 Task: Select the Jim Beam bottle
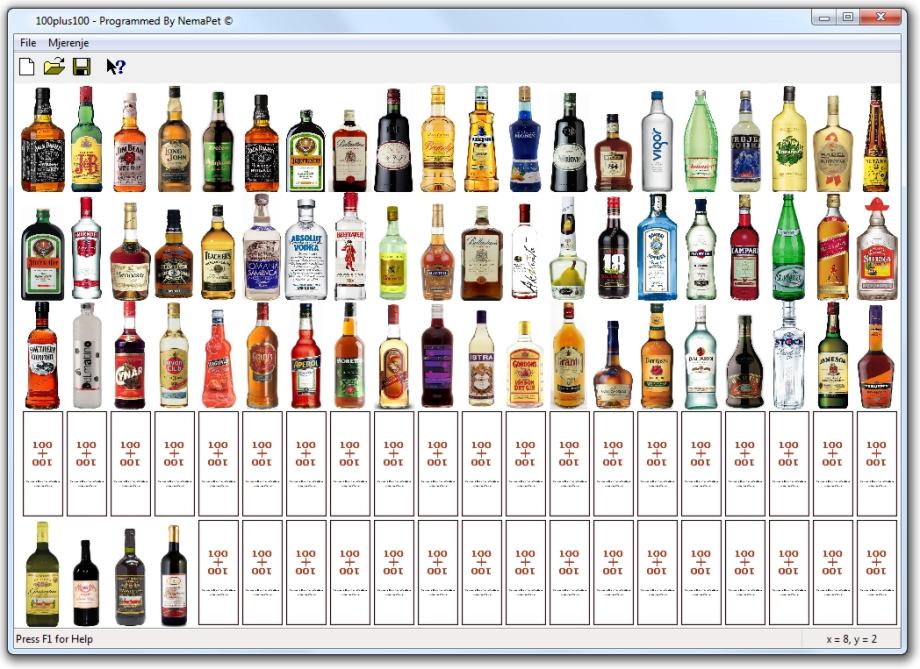pos(130,142)
